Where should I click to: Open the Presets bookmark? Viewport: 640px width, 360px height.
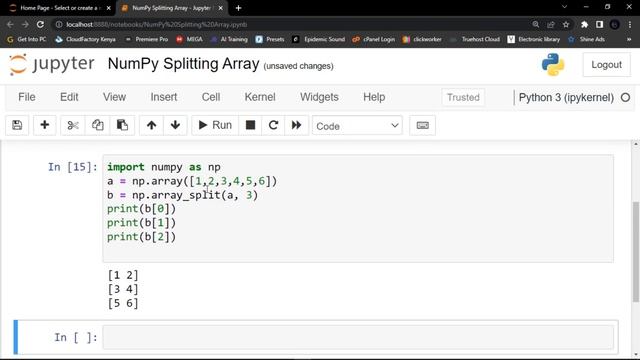270,39
